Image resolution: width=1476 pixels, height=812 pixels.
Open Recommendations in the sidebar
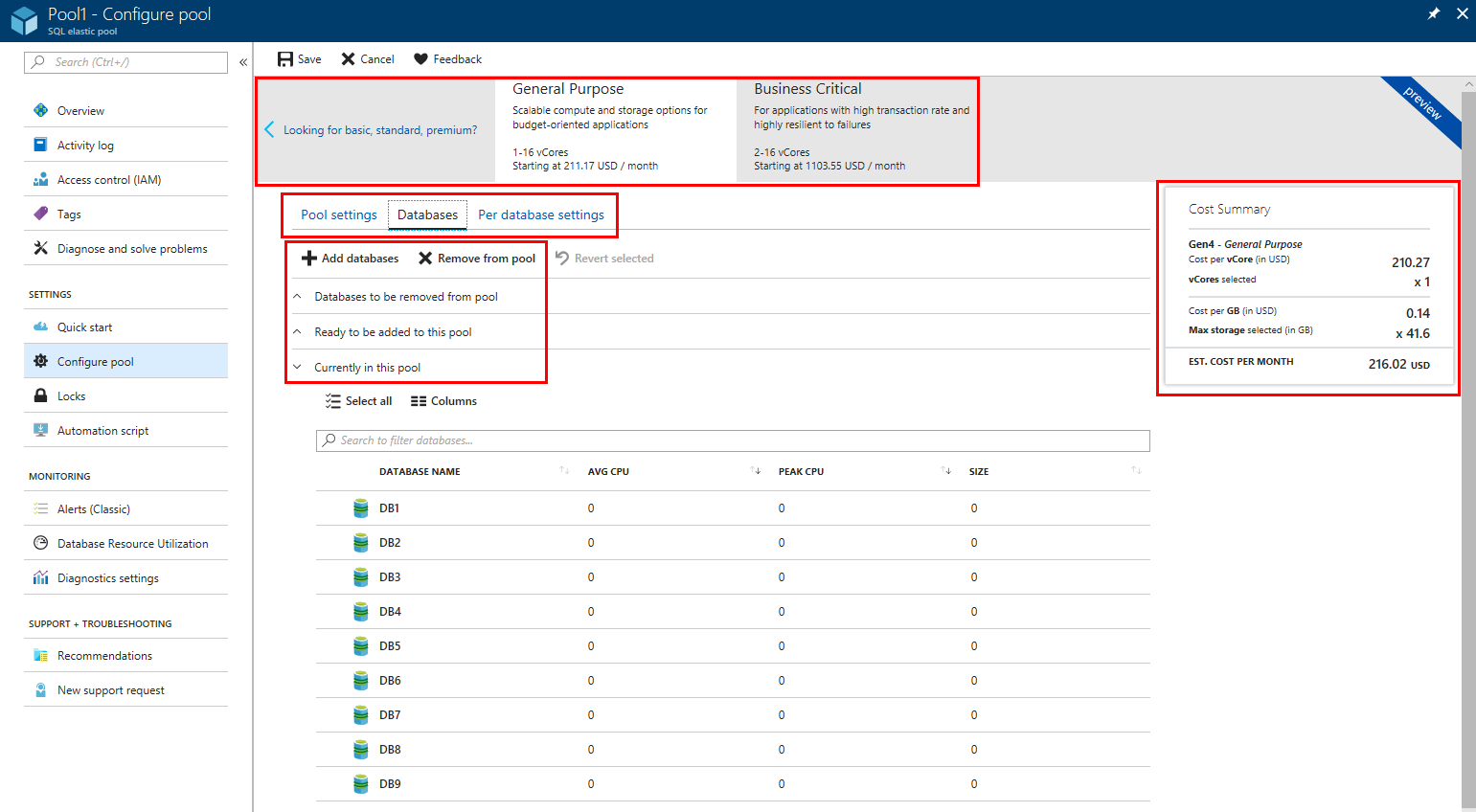(x=125, y=655)
